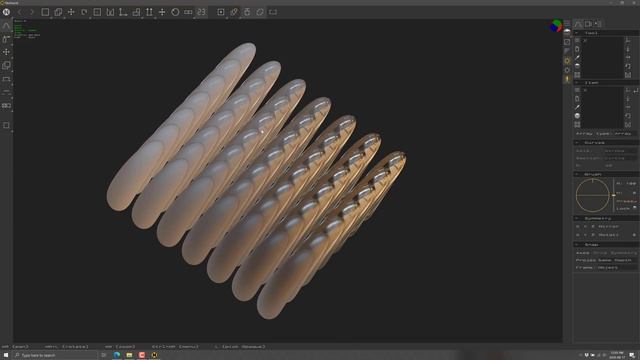Select the four-arrow move icon in top toolbar

pos(71,12)
